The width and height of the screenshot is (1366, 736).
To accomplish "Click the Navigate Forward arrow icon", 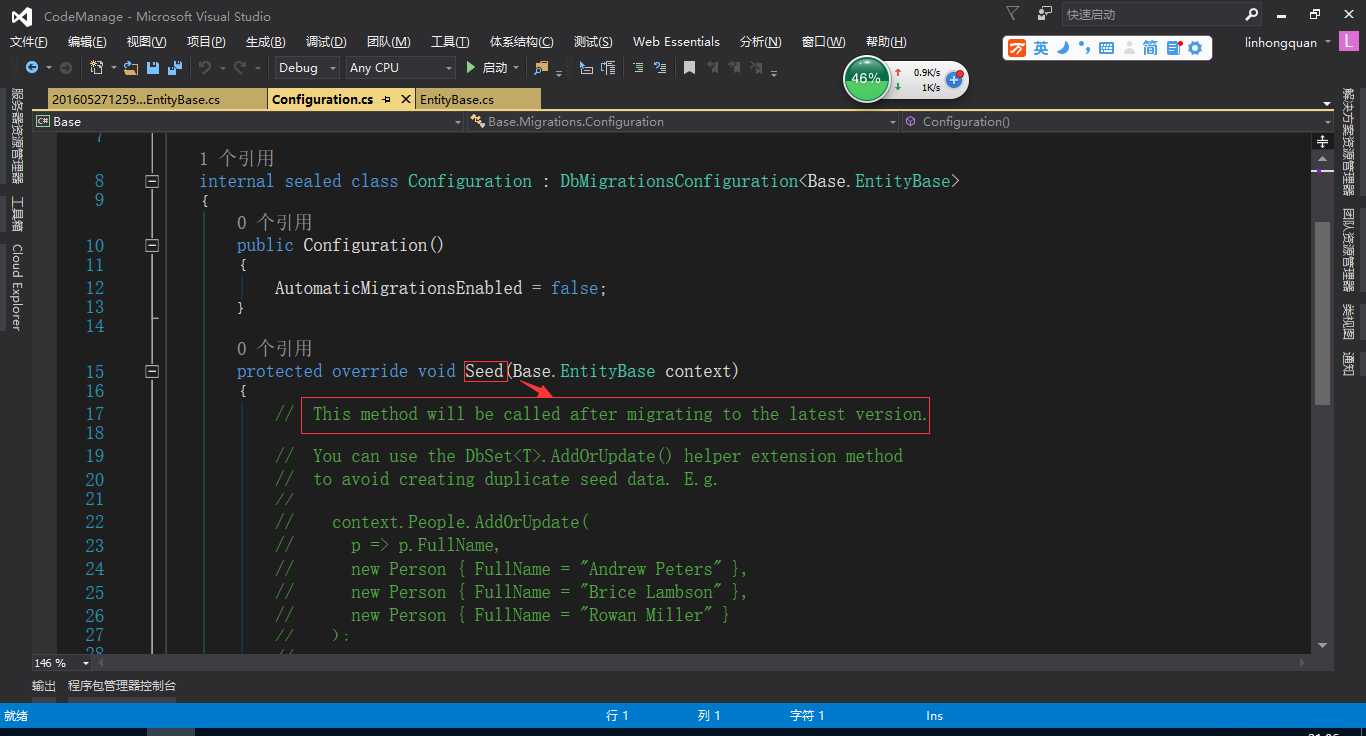I will pos(66,67).
